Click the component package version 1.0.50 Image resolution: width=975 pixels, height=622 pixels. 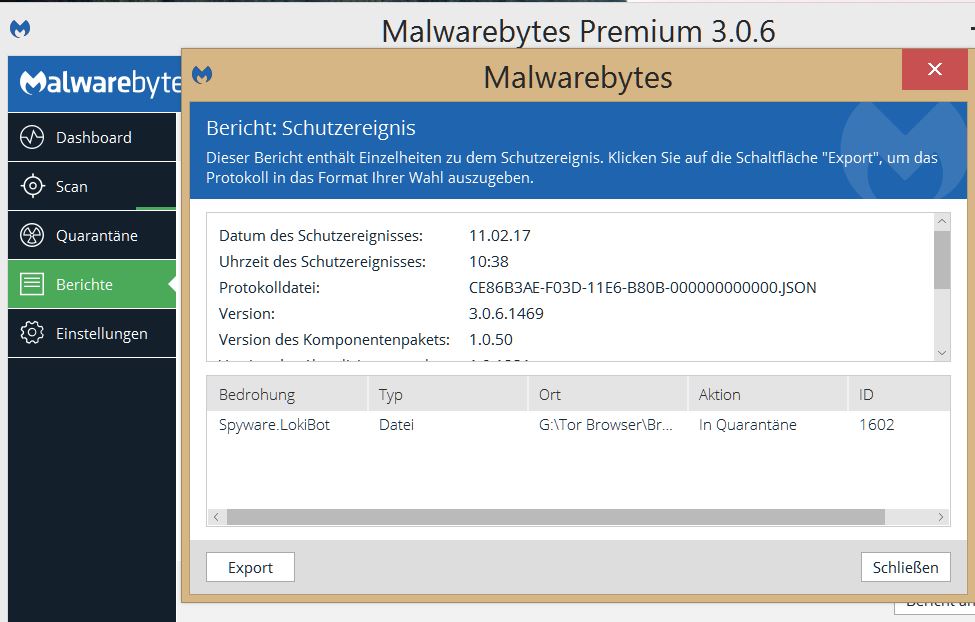click(x=491, y=340)
